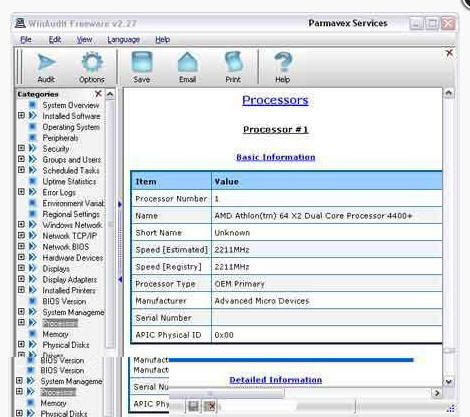The width and height of the screenshot is (470, 417).
Task: Expand the Network BIOS node
Action: (x=21, y=246)
